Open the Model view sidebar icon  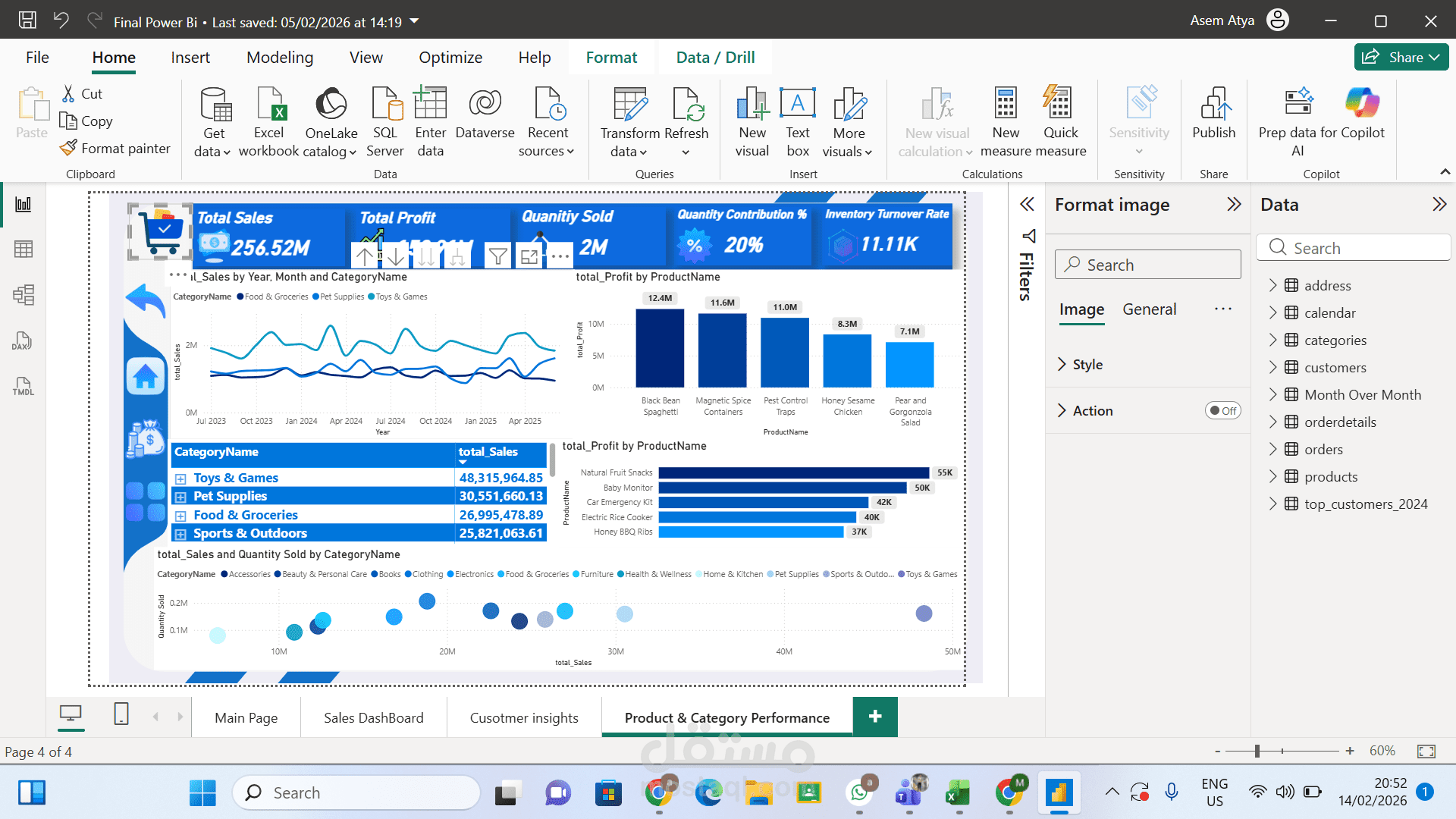(24, 295)
